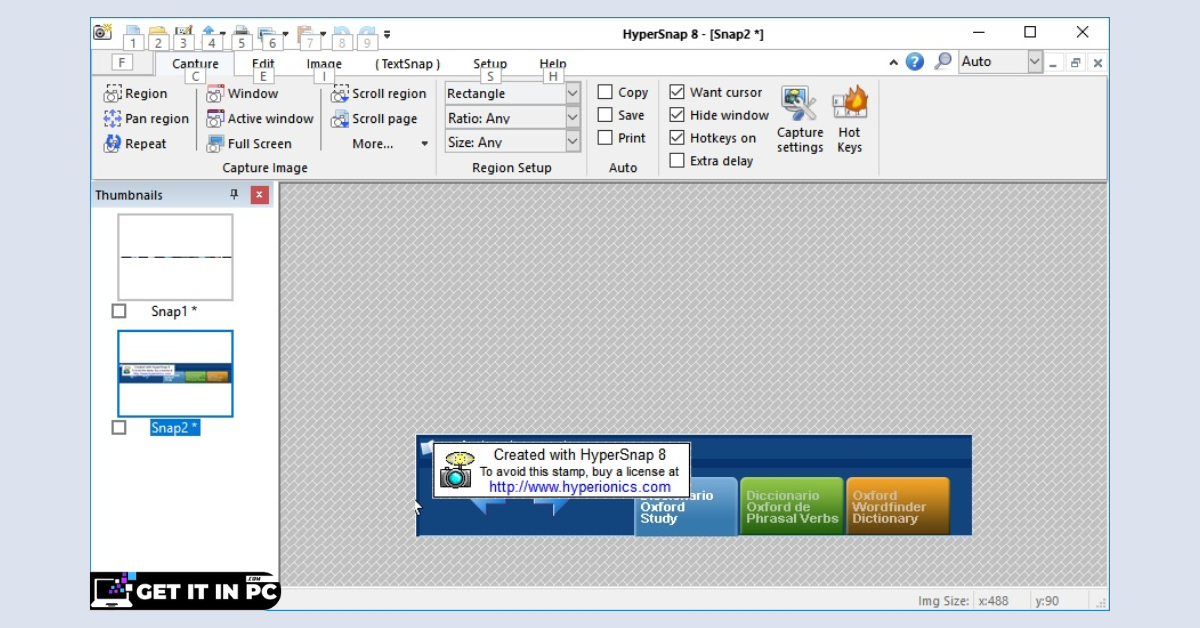Image resolution: width=1200 pixels, height=628 pixels.
Task: Click the printer icon in quick access toolbar
Action: [x=241, y=32]
